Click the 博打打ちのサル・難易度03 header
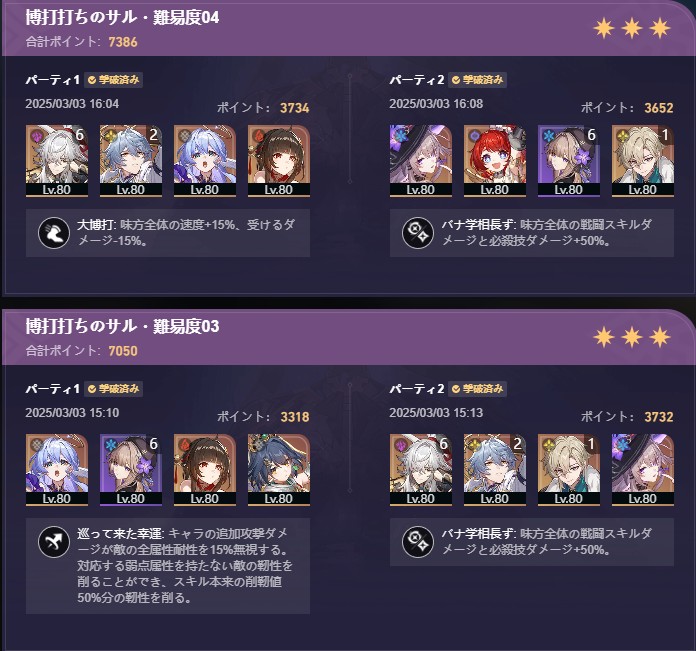The width and height of the screenshot is (696, 651). coord(122,327)
